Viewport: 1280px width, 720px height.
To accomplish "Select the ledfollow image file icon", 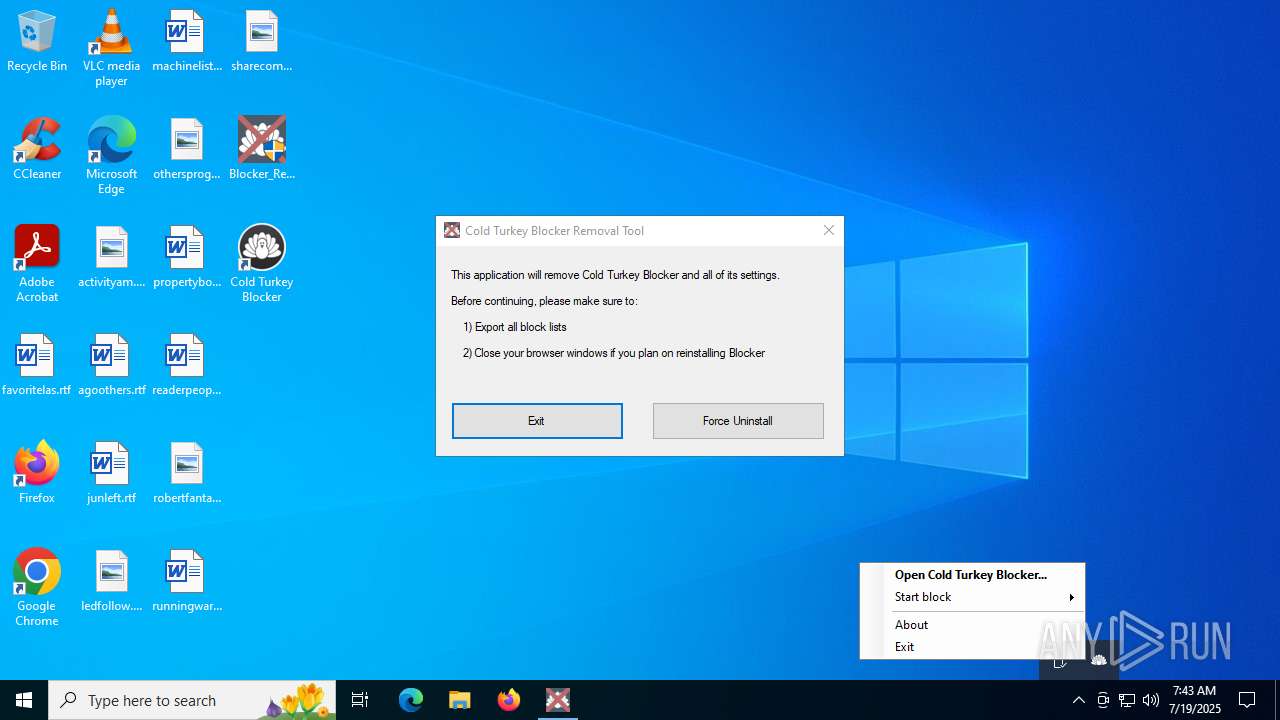I will point(111,582).
